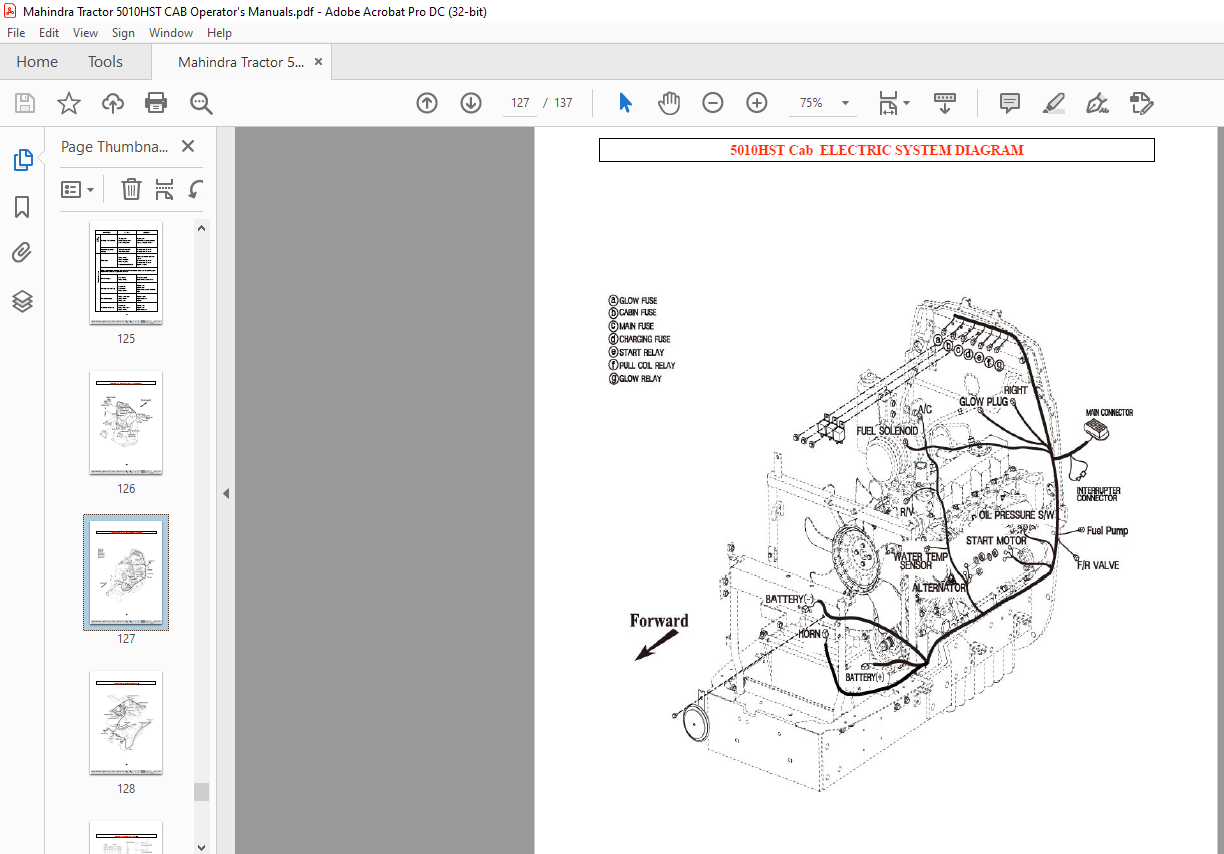This screenshot has width=1224, height=854.
Task: Add a comment note icon
Action: tap(1010, 103)
